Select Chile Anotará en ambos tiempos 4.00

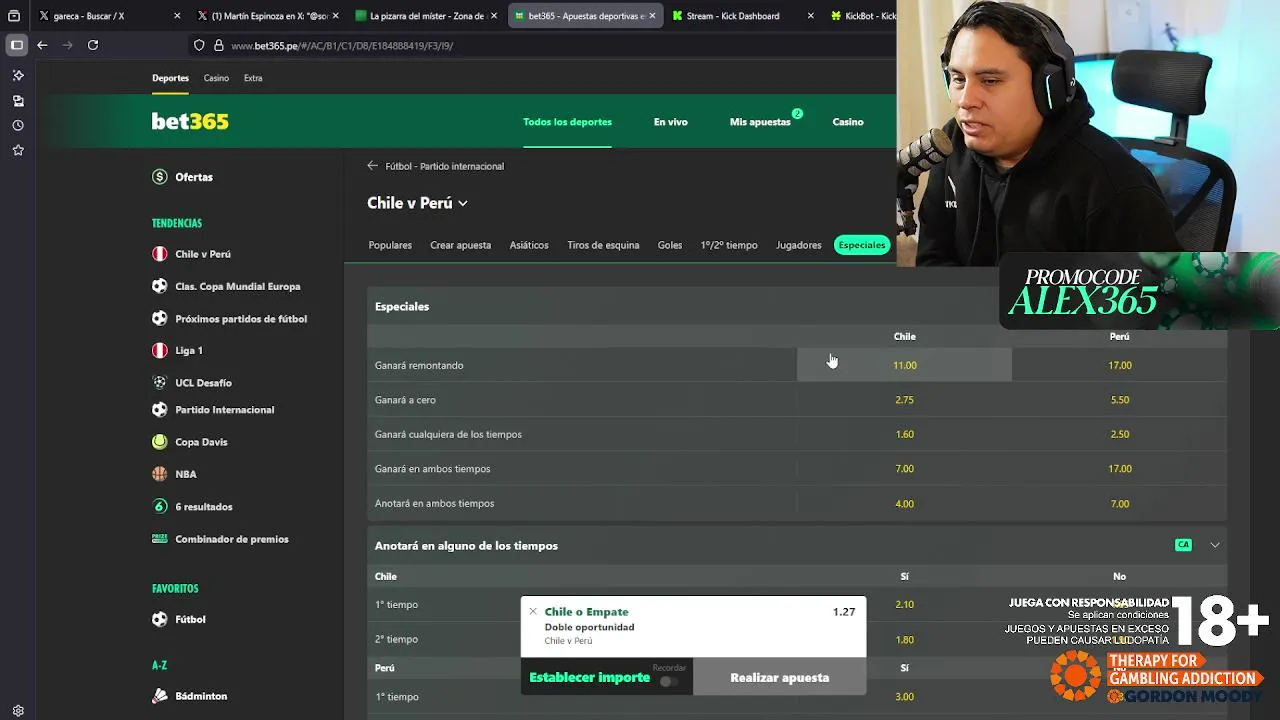tap(904, 503)
